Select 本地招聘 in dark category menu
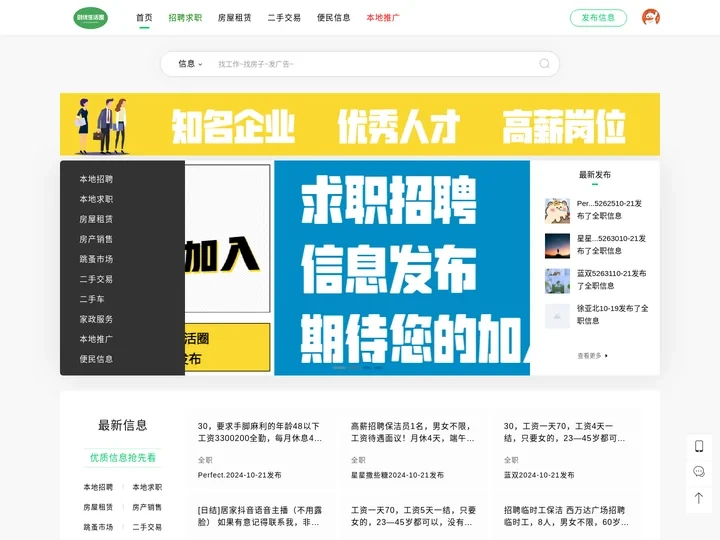Viewport: 720px width, 540px height. click(96, 179)
